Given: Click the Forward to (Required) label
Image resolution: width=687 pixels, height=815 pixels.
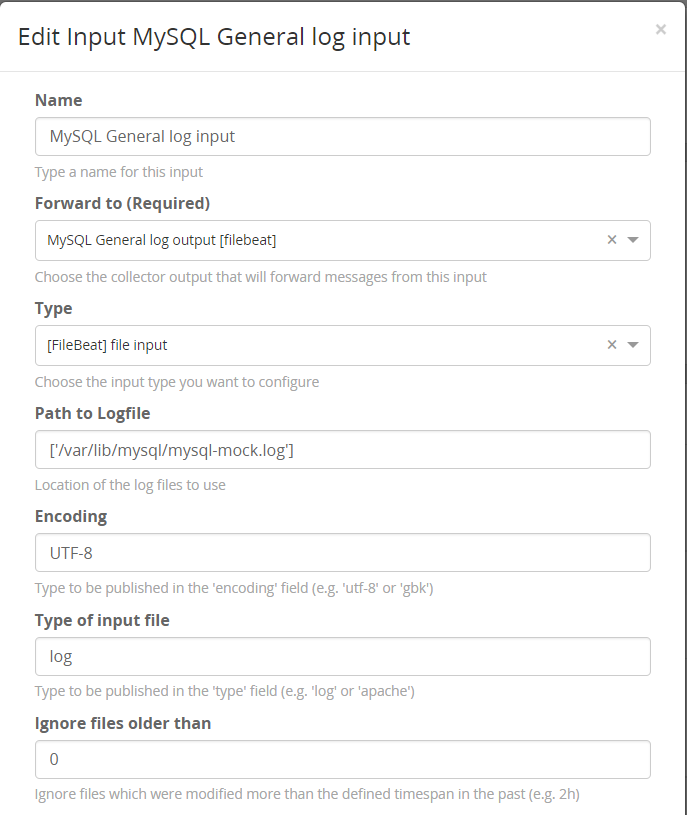Looking at the screenshot, I should pyautogui.click(x=122, y=204).
